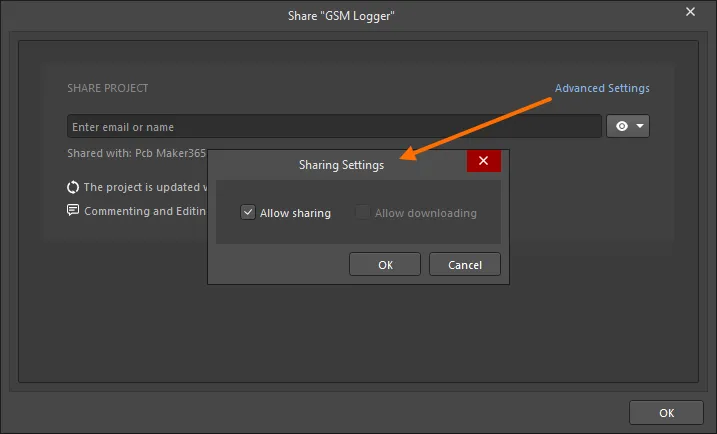Confirm Sharing Settings with OK
The image size is (717, 434).
385,264
